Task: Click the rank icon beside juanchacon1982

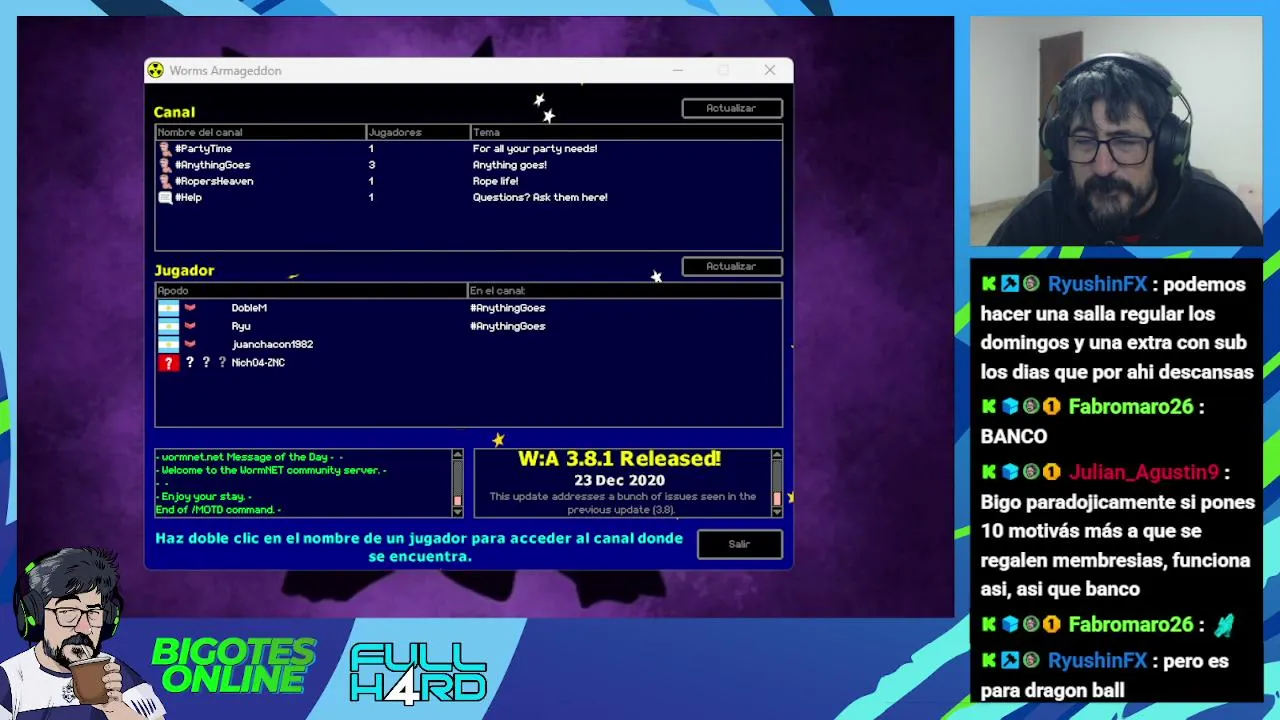Action: (190, 344)
